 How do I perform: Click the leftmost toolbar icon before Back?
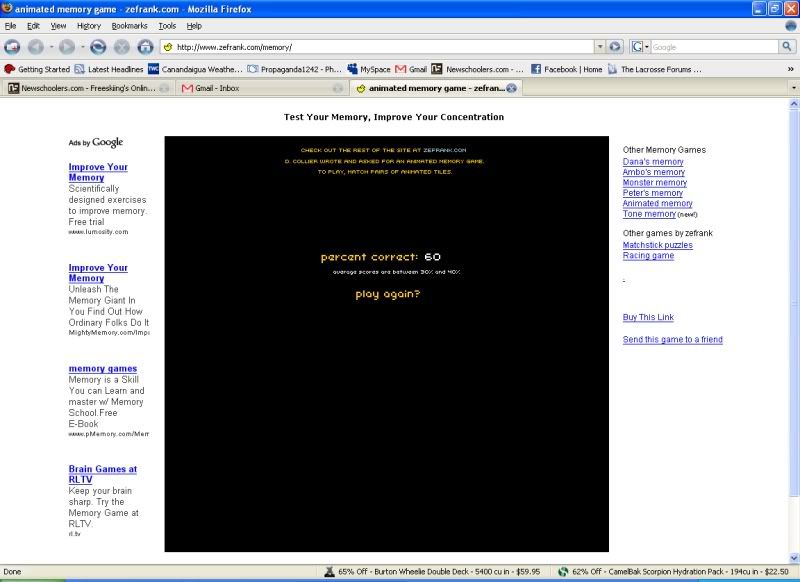(12, 47)
